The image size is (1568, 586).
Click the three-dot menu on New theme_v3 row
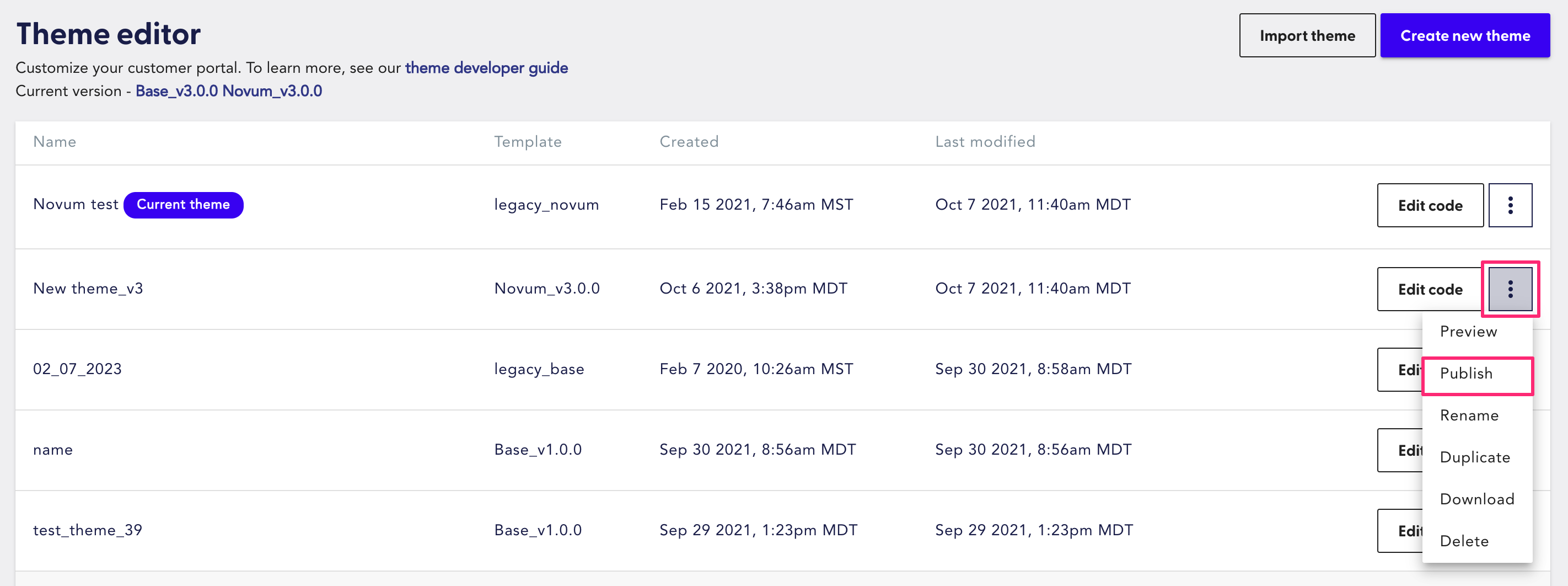pyautogui.click(x=1510, y=289)
